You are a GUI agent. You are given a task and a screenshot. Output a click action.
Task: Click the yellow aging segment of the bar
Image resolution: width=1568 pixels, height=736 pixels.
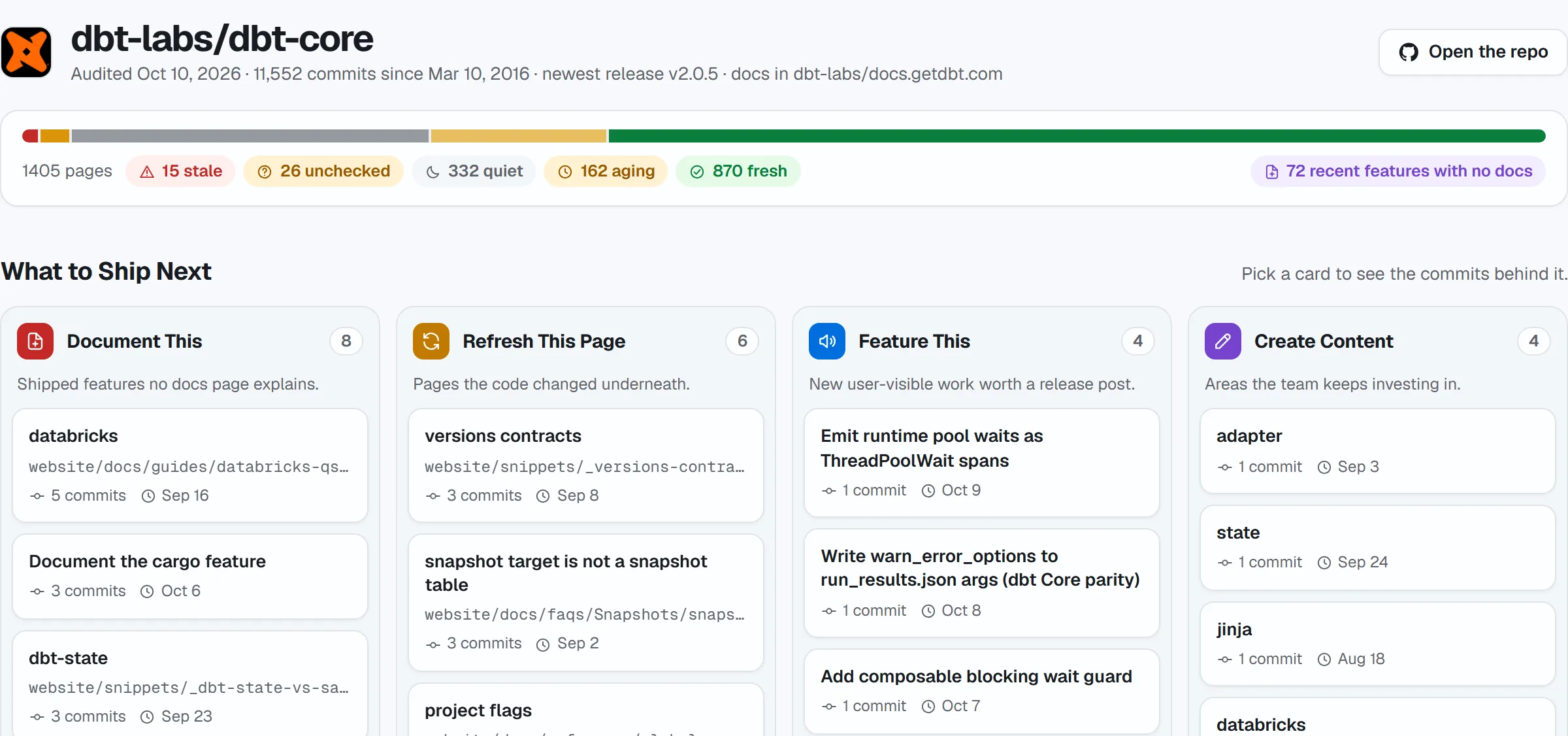pyautogui.click(x=519, y=136)
